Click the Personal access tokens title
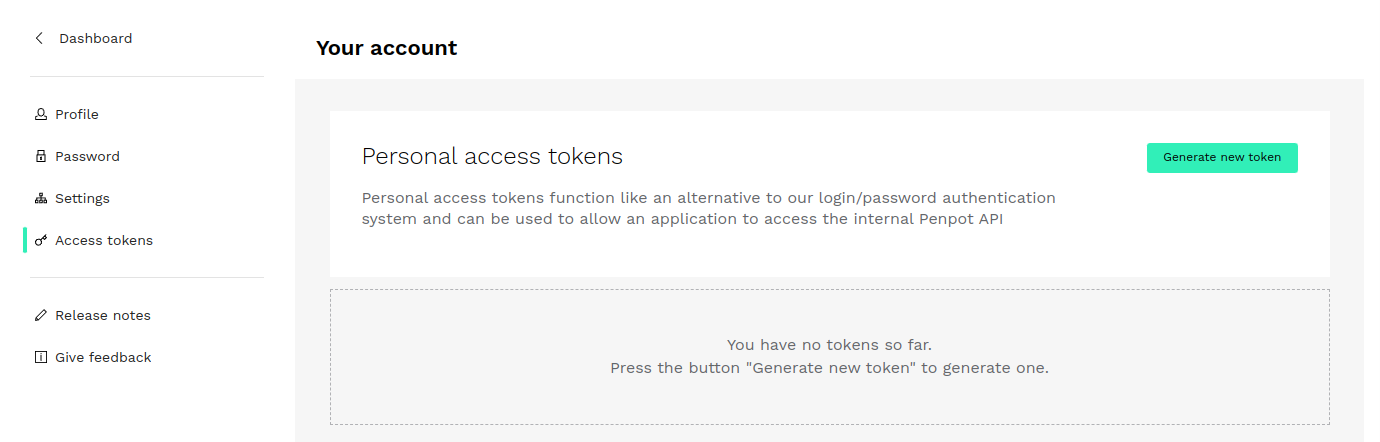 492,156
